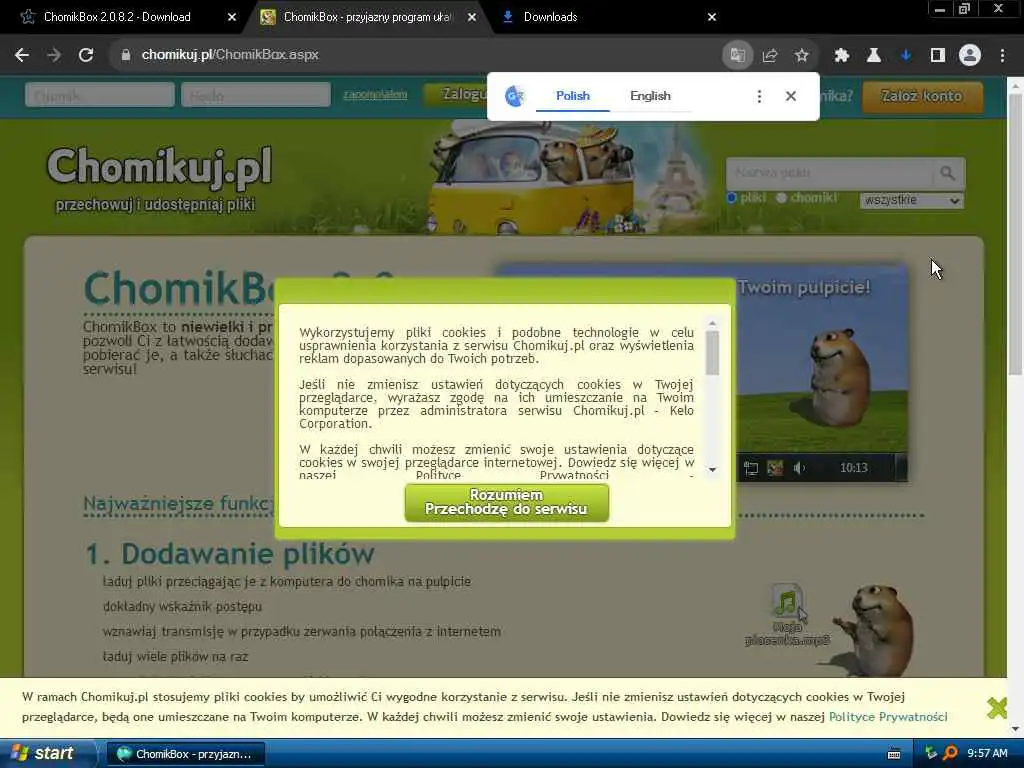Close the Downloads tab

(712, 17)
